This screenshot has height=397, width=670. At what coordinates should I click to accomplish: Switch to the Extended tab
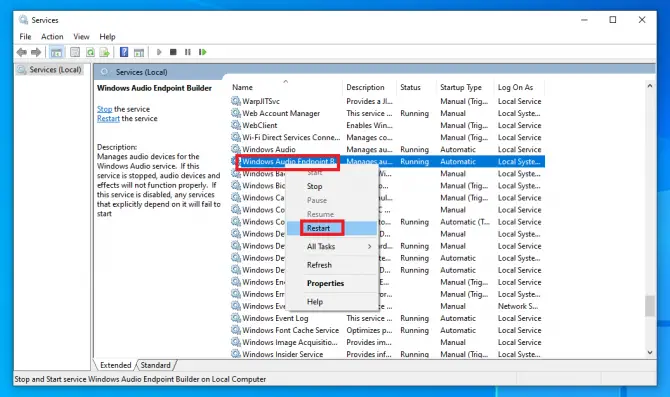[x=115, y=365]
